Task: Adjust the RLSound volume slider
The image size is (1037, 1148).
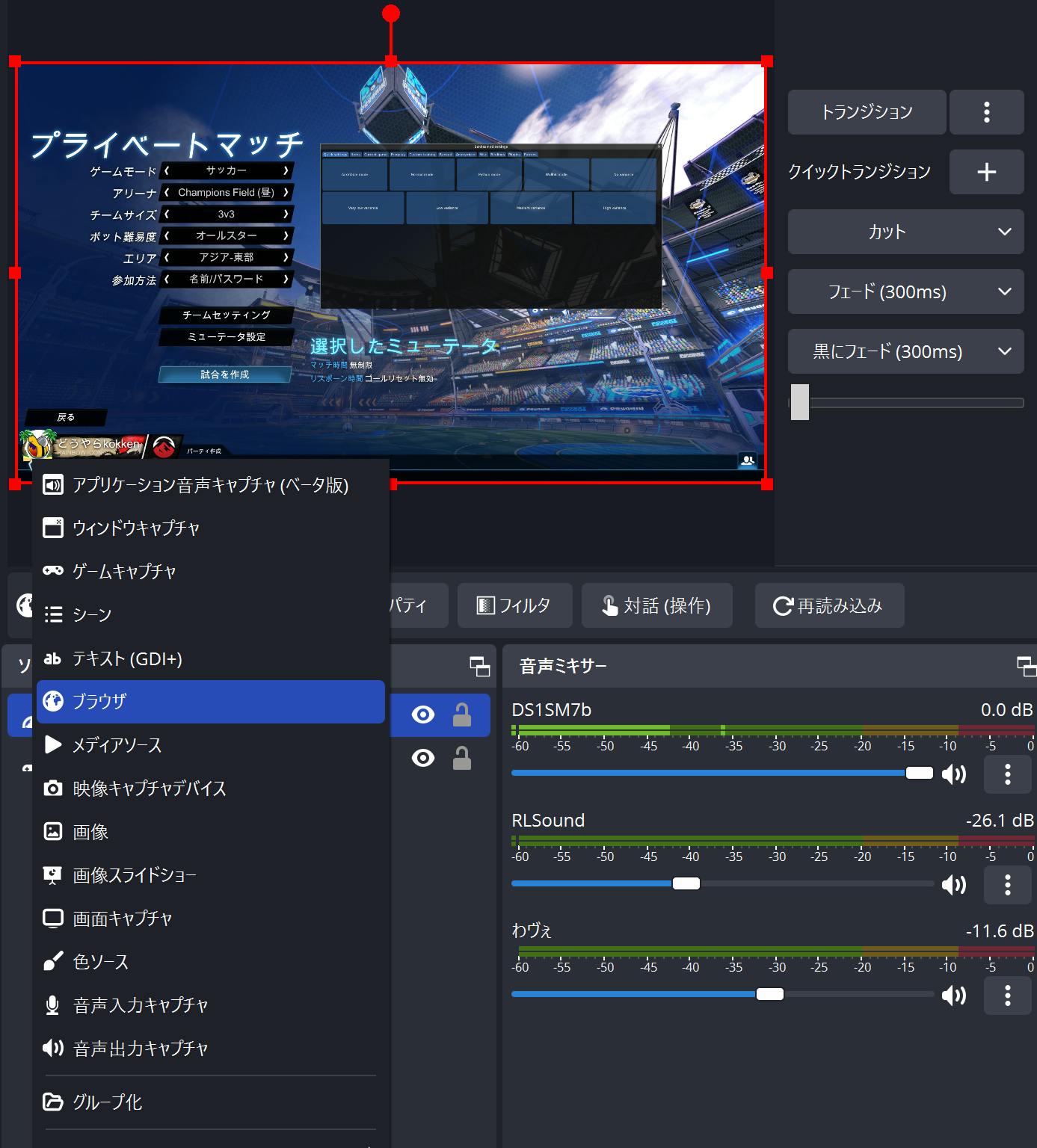Action: pyautogui.click(x=686, y=883)
